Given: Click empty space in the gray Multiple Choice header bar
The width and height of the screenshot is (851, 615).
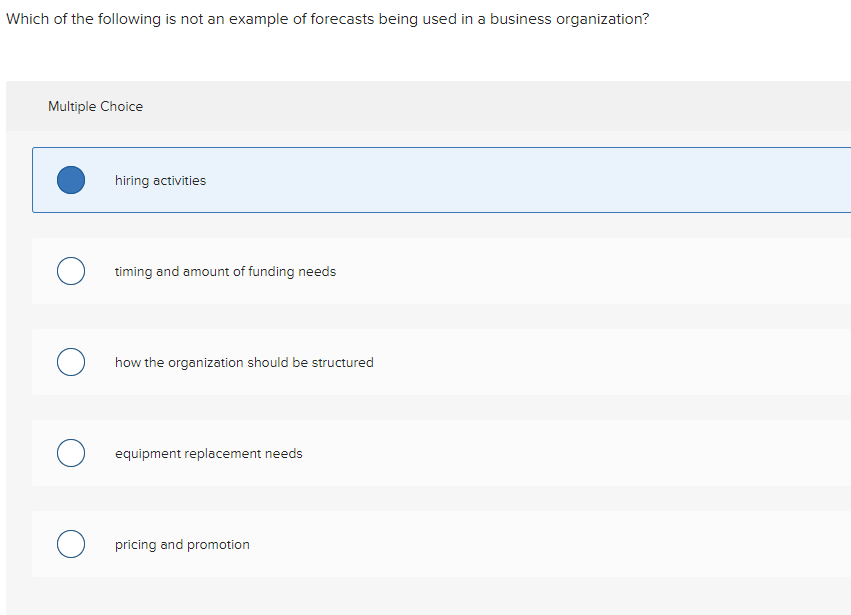Looking at the screenshot, I should coord(500,107).
